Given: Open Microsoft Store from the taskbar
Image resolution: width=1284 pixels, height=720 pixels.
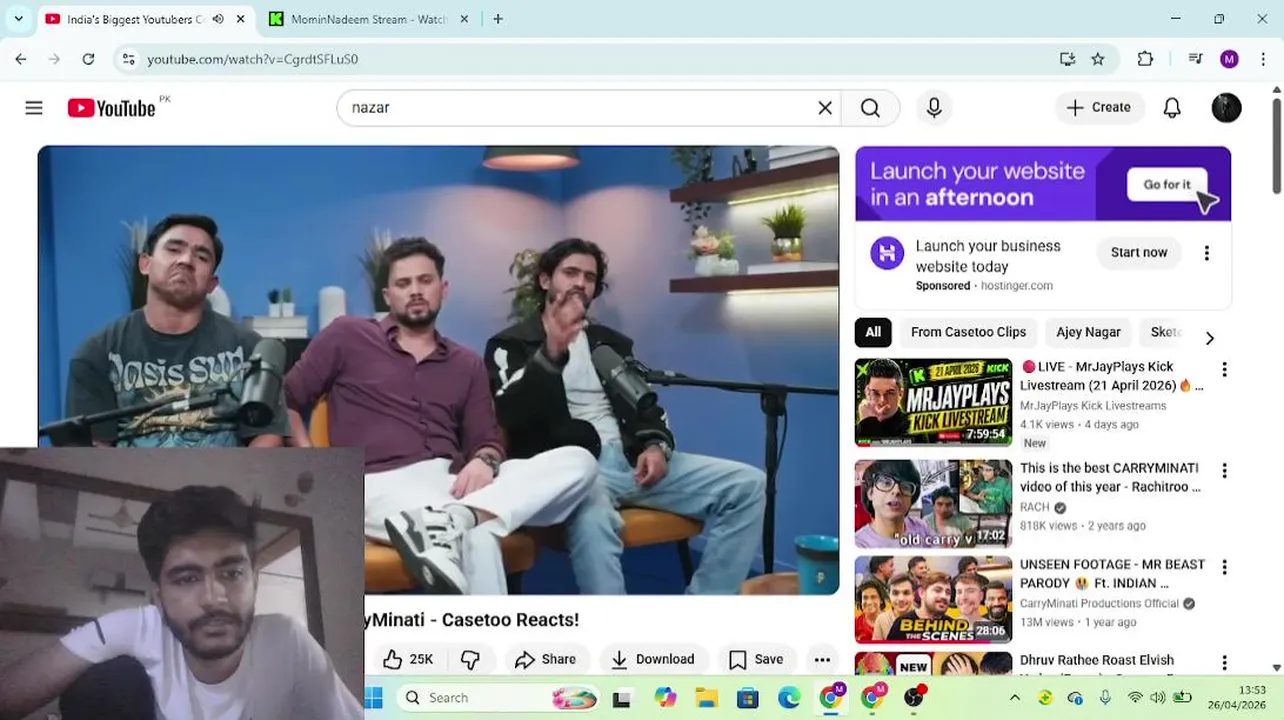Looking at the screenshot, I should 747,698.
